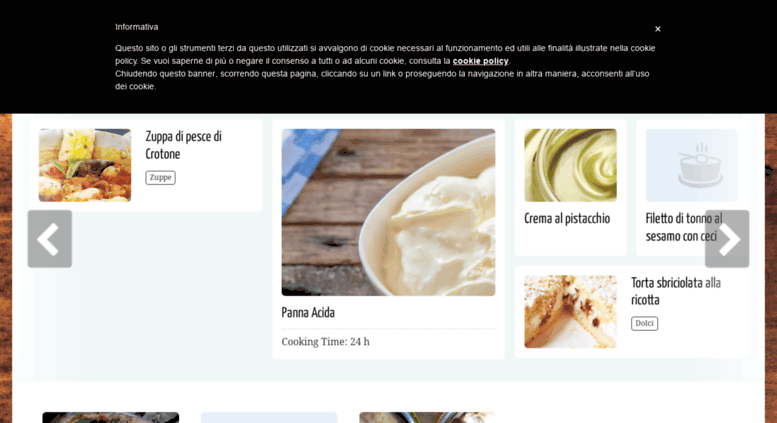
Task: Open the Panna Acida large image
Action: point(388,212)
